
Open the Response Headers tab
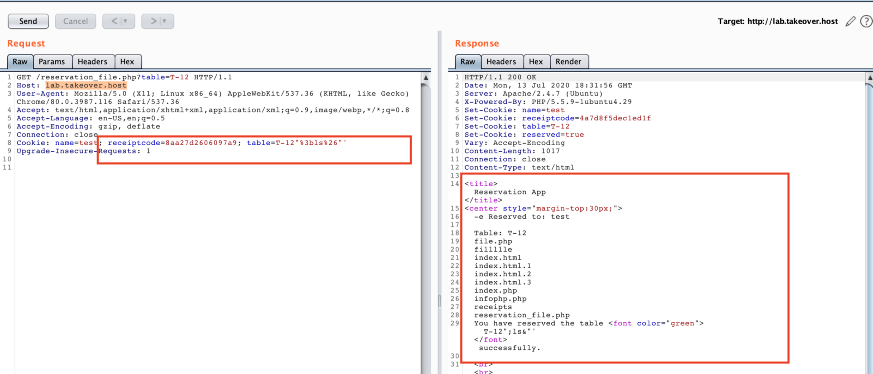(x=502, y=62)
